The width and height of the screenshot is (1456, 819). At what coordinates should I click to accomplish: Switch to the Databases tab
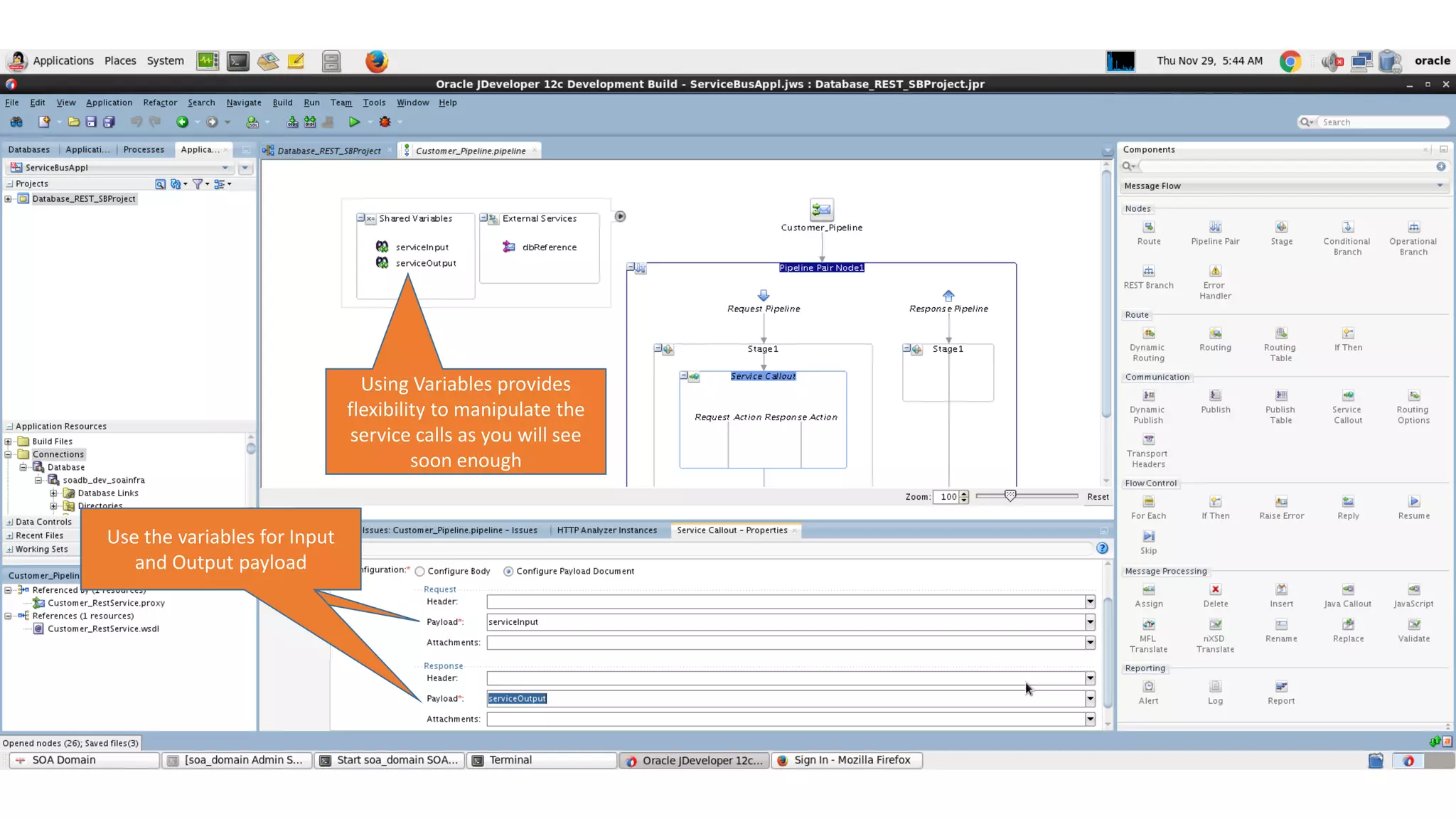29,150
